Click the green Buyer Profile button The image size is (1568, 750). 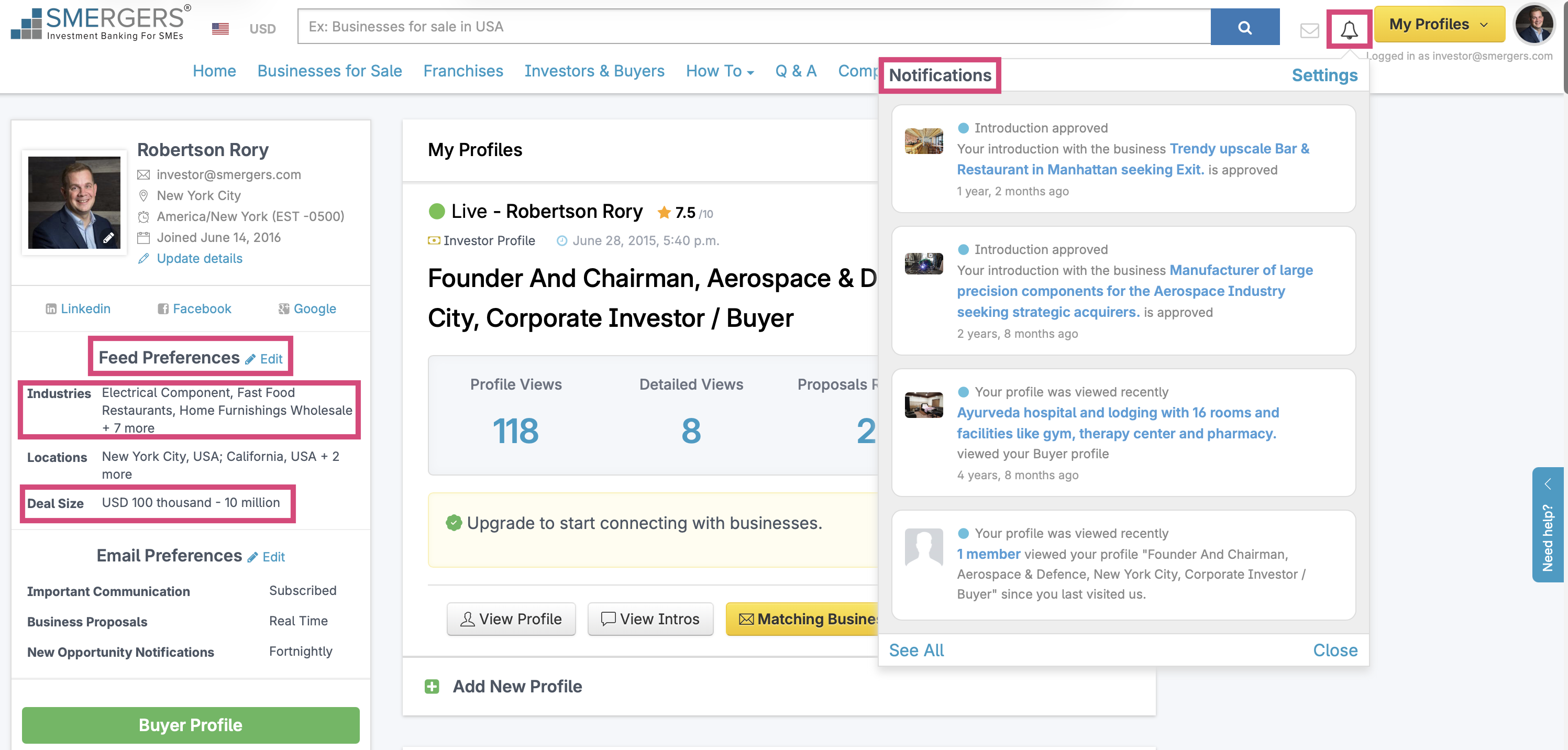[x=191, y=724]
